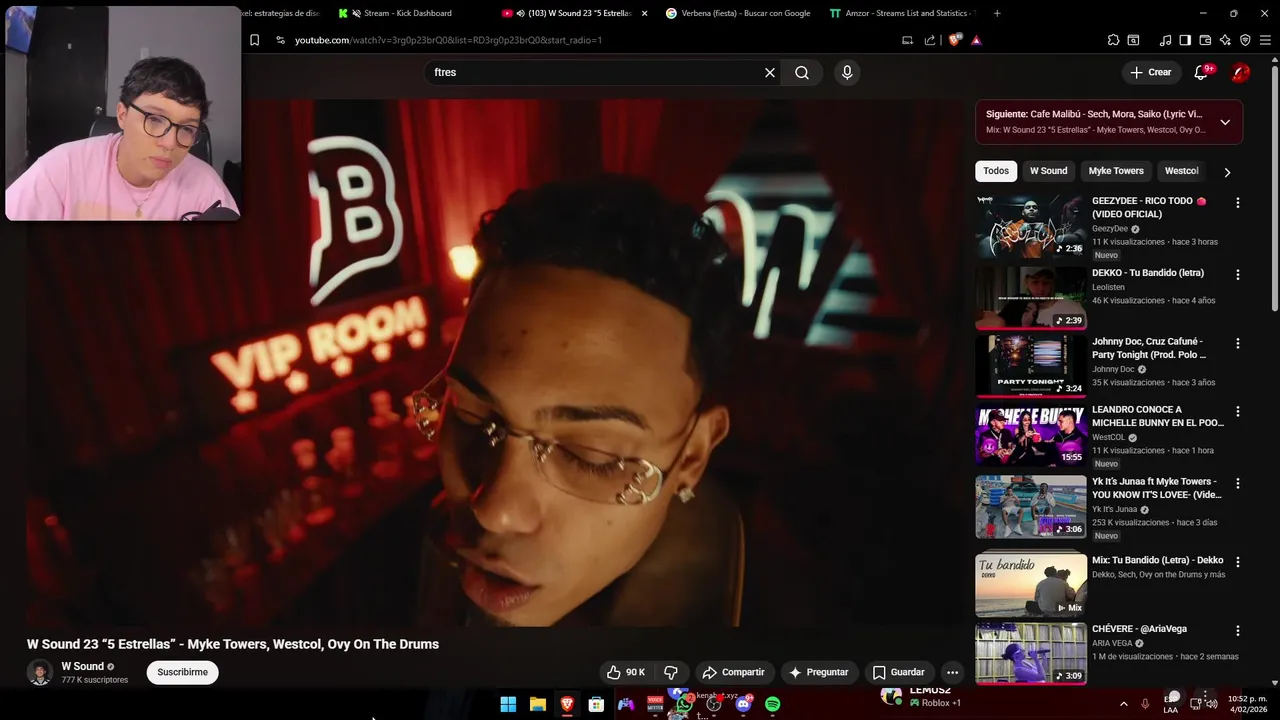
Task: Open the Party Tonight video thumbnail
Action: tap(1031, 366)
